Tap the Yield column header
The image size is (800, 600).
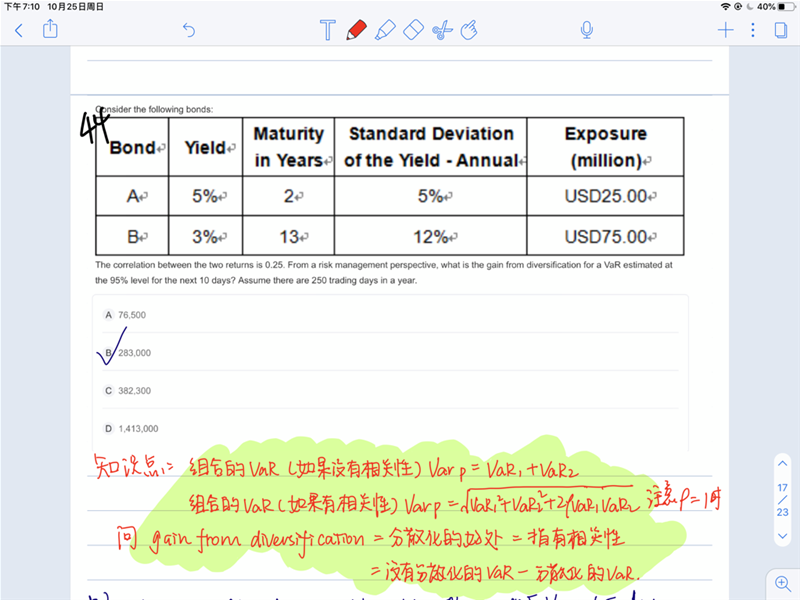[x=206, y=147]
